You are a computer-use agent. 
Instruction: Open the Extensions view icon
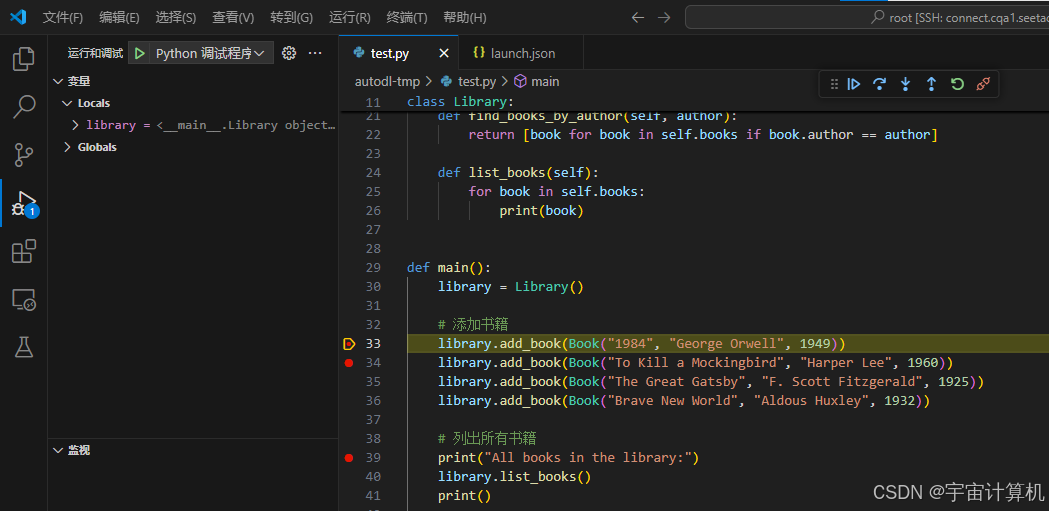(23, 251)
